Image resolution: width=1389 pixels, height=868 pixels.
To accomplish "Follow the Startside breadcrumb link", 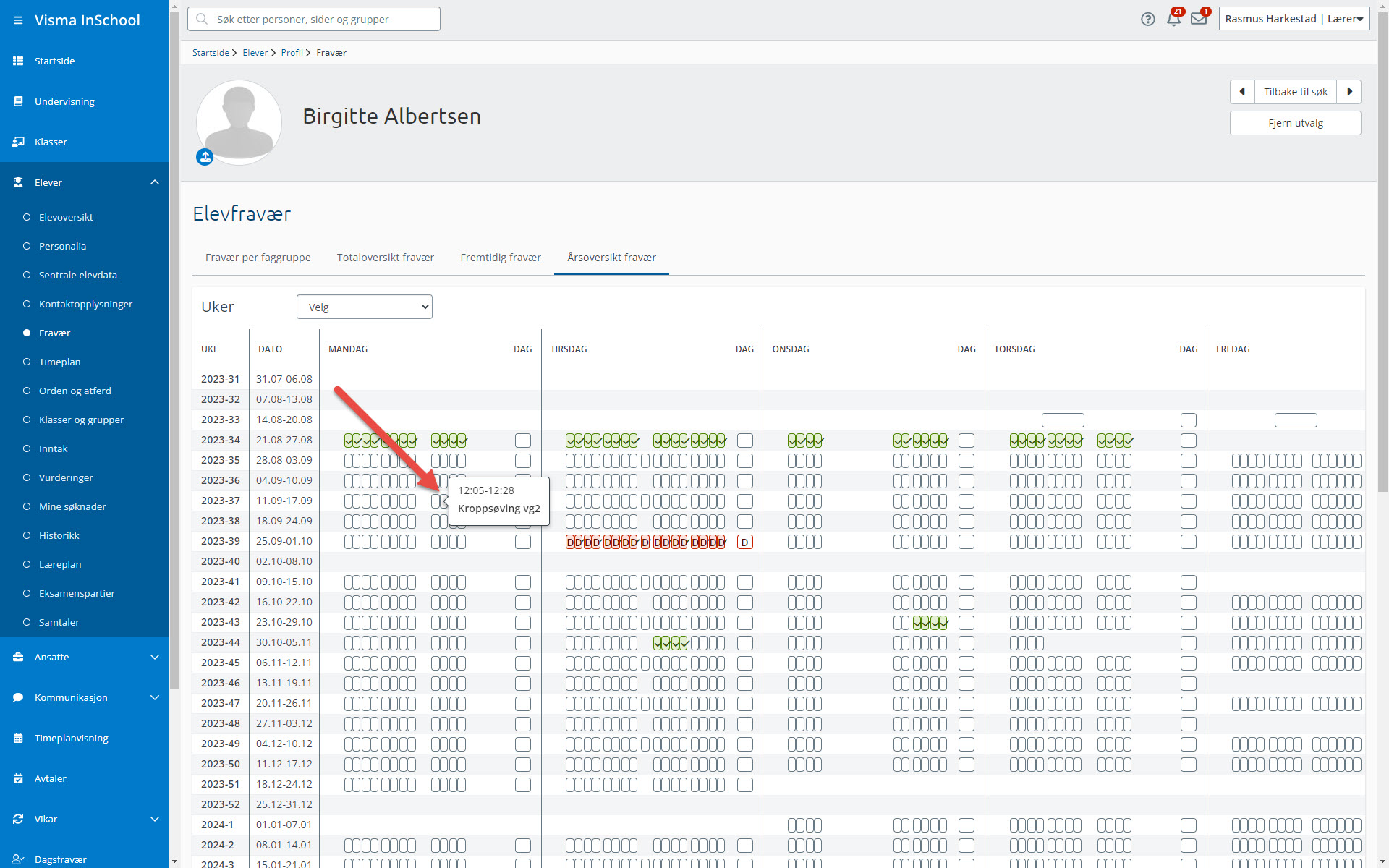I will pyautogui.click(x=211, y=53).
